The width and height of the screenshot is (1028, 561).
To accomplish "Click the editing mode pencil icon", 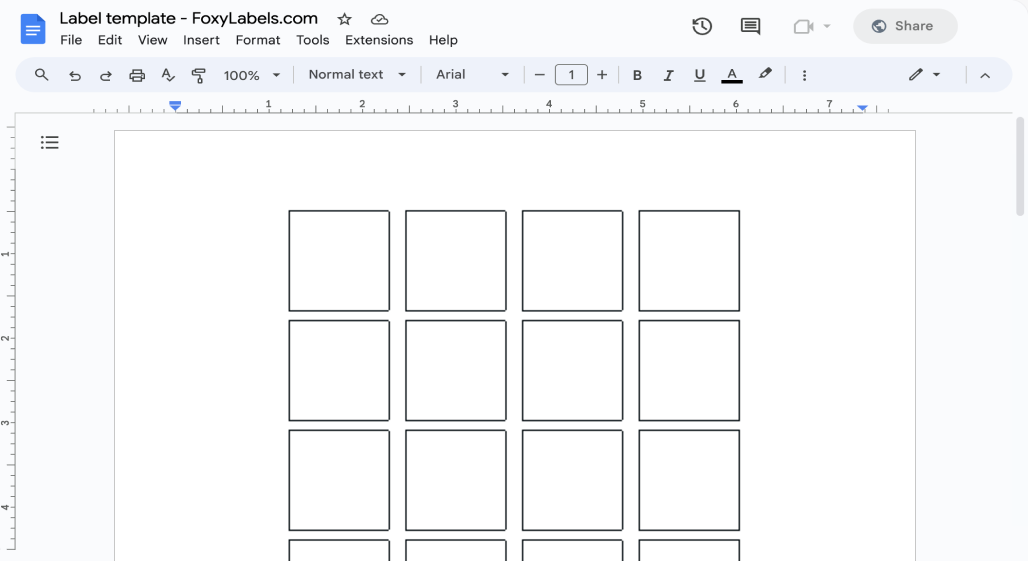I will [916, 75].
